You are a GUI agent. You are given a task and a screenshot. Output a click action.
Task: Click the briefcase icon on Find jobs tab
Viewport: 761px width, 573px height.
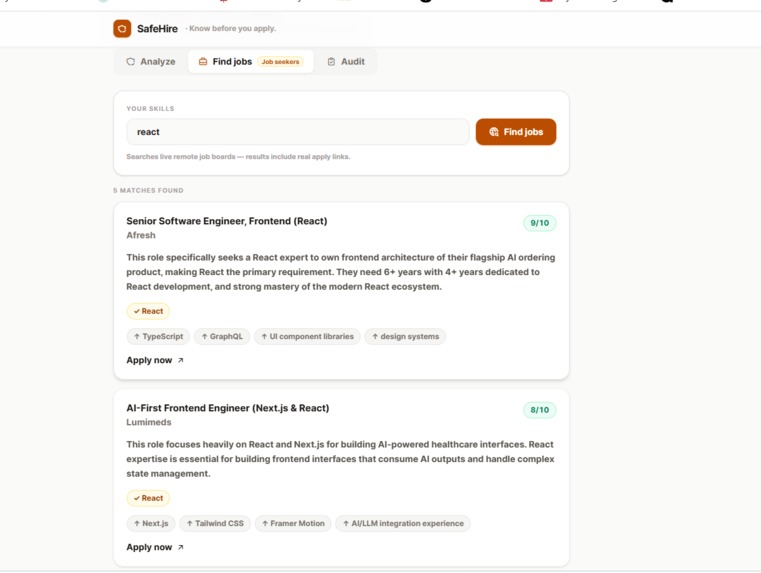pos(203,62)
